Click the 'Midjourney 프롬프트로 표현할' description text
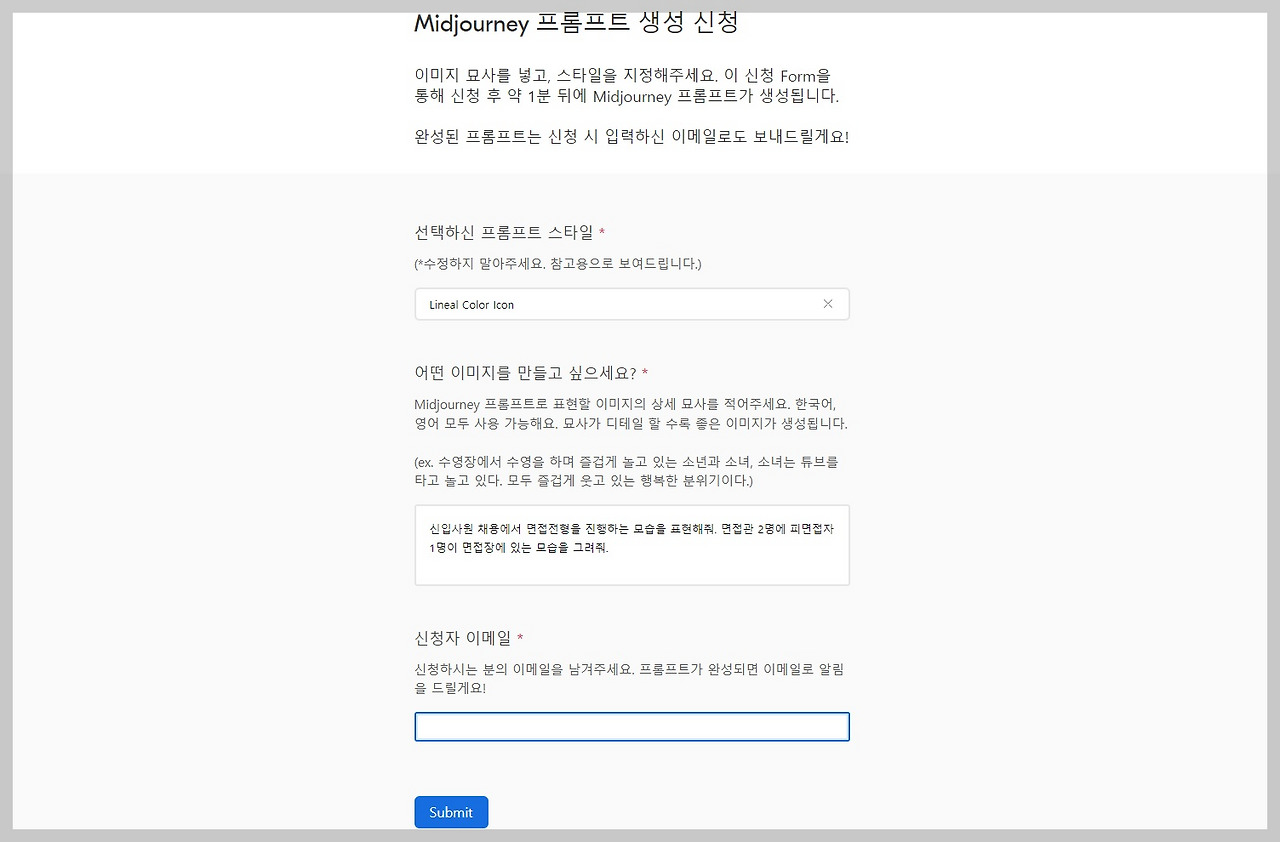Image resolution: width=1280 pixels, height=842 pixels. (631, 414)
